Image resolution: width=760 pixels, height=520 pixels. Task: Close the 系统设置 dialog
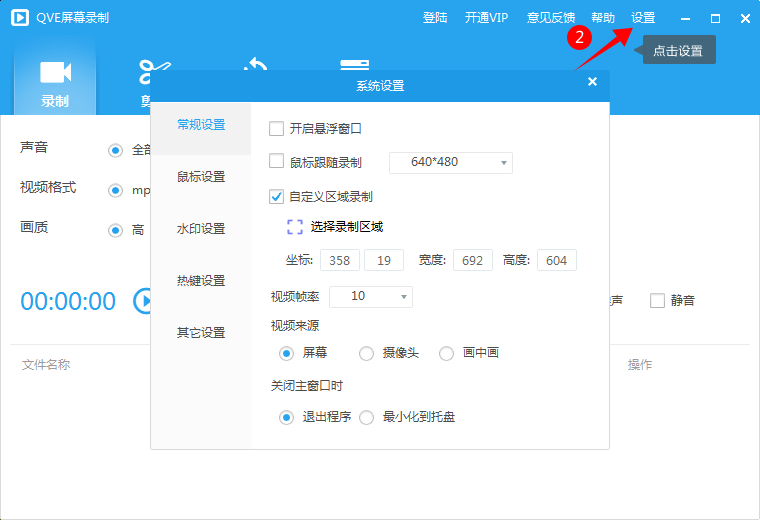(x=592, y=82)
